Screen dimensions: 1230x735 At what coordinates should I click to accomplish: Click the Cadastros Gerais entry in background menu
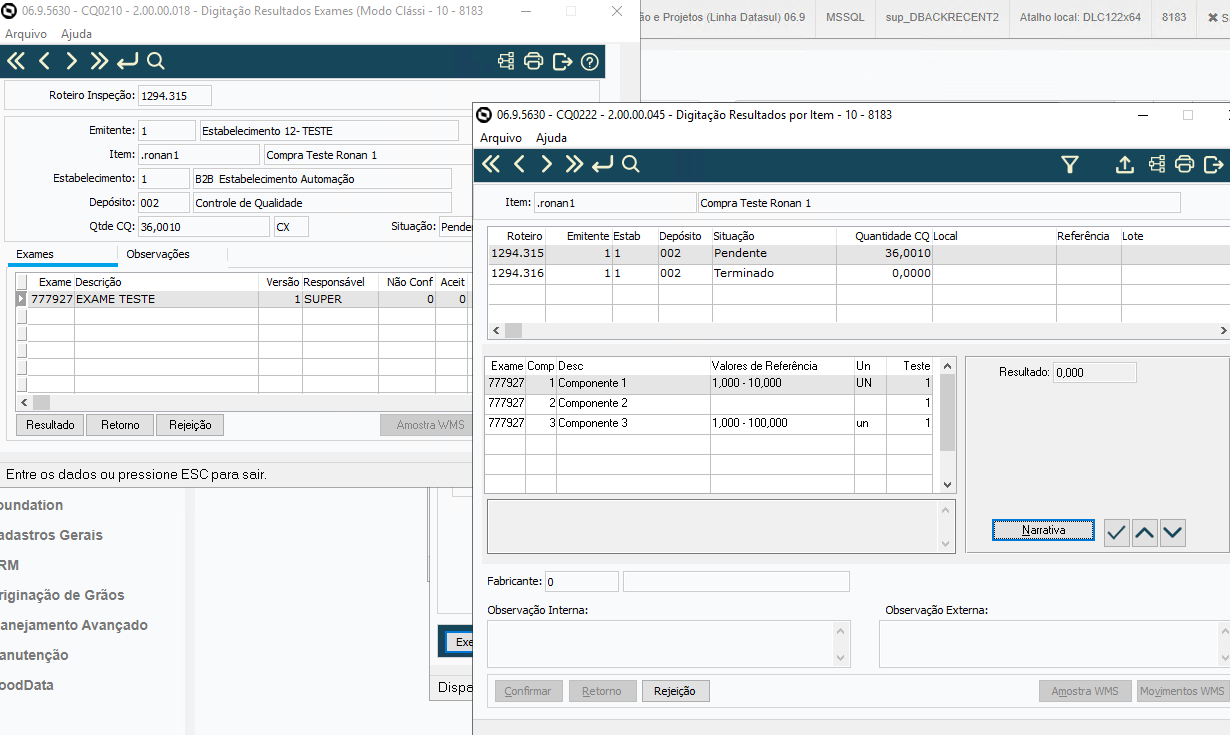(x=51, y=535)
